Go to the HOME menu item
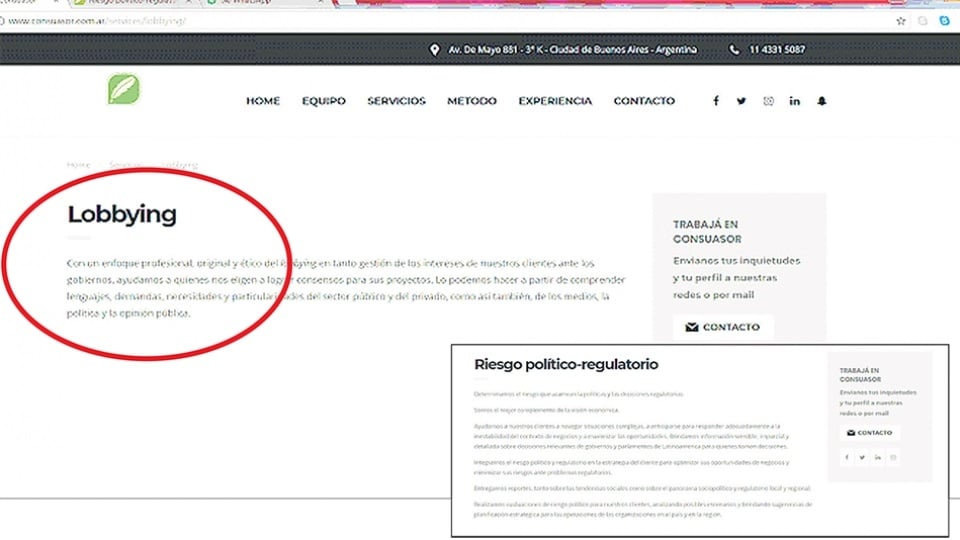The width and height of the screenshot is (960, 540). (x=263, y=101)
